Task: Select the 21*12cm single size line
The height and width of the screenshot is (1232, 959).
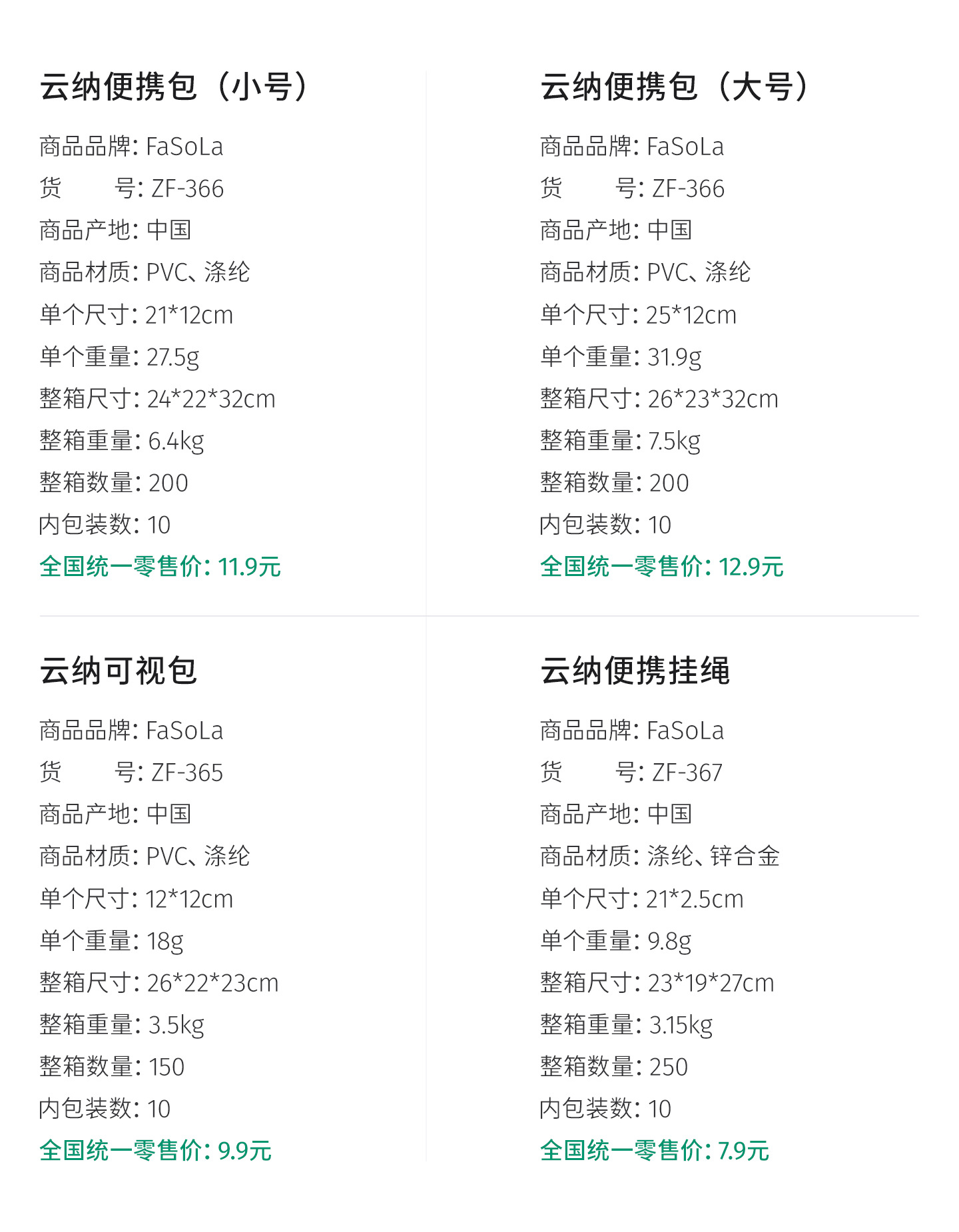Action: [136, 315]
